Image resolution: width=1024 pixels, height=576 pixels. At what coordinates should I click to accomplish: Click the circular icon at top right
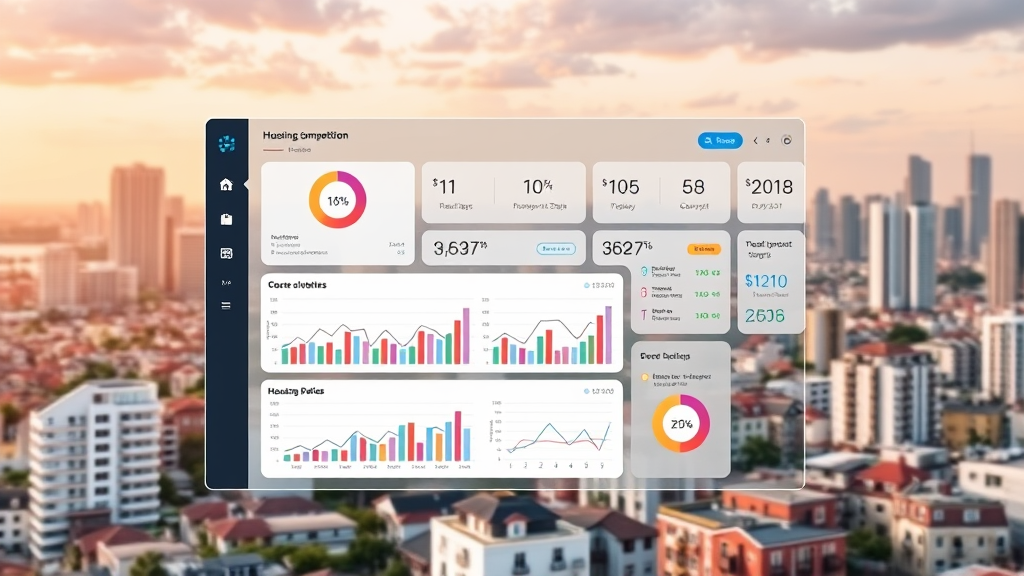[x=786, y=141]
